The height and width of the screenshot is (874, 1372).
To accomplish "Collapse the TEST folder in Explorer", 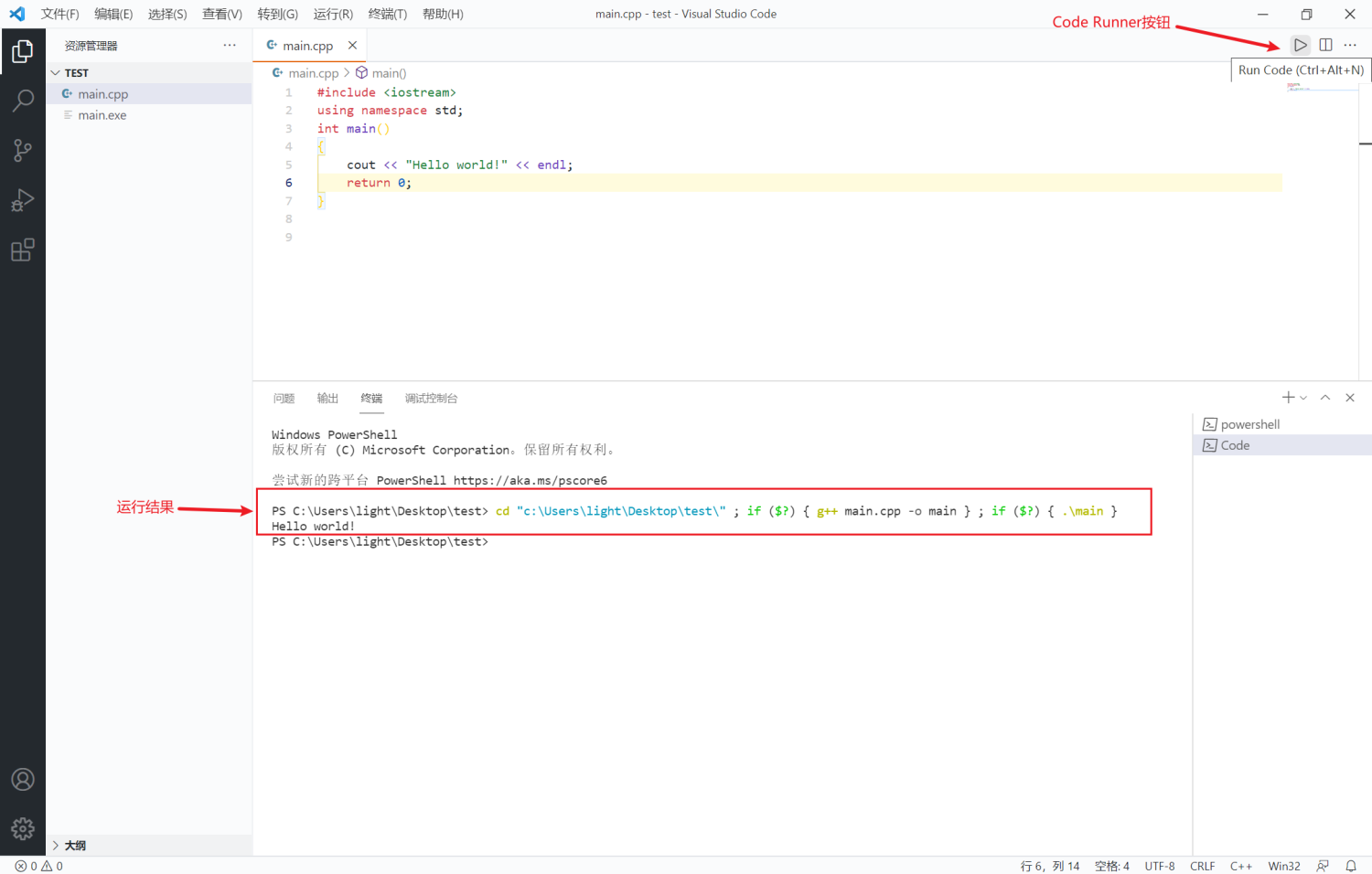I will [55, 72].
